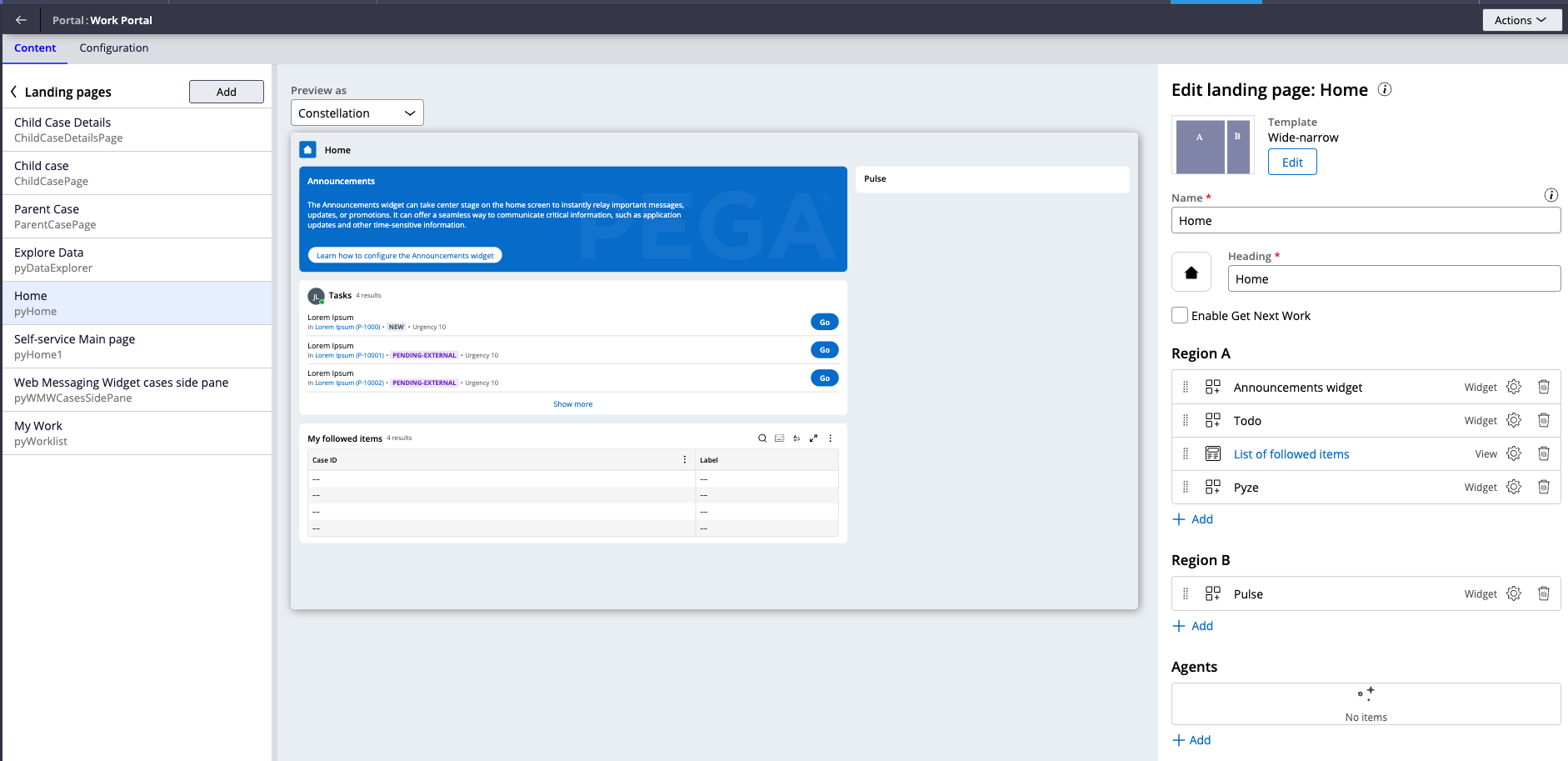1568x761 pixels.
Task: Click into the Name input field
Action: click(x=1365, y=221)
